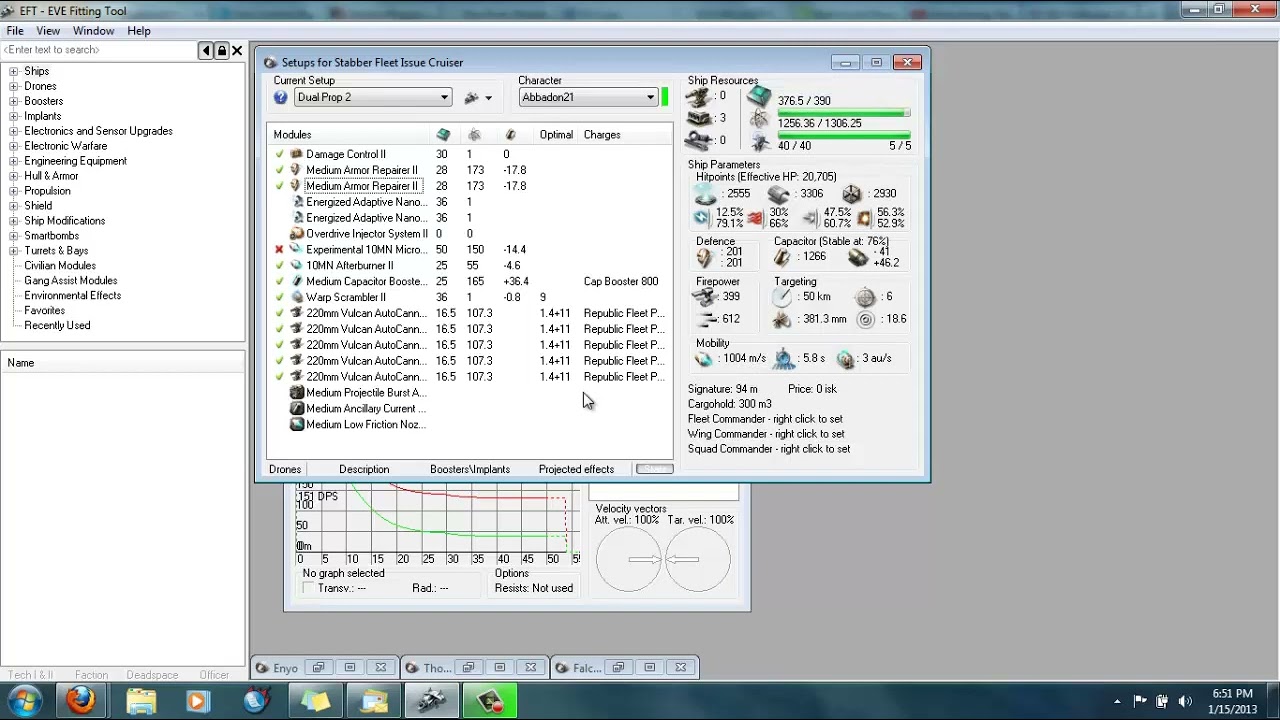Screen dimensions: 1280x720
Task: Click the Medium Projectile Burst rig icon
Action: click(x=297, y=393)
